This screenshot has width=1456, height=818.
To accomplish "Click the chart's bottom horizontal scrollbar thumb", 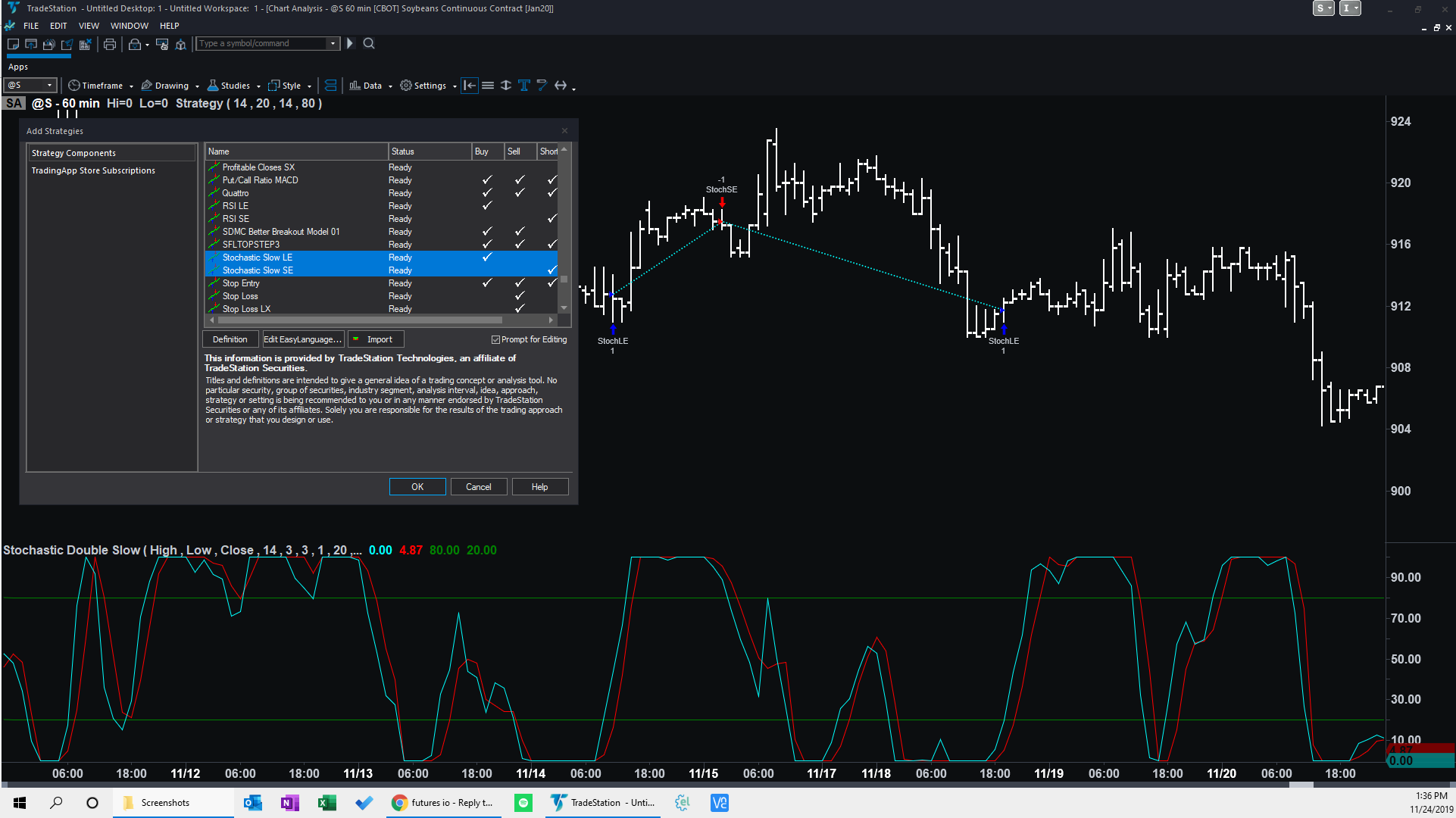I will (x=1301, y=785).
